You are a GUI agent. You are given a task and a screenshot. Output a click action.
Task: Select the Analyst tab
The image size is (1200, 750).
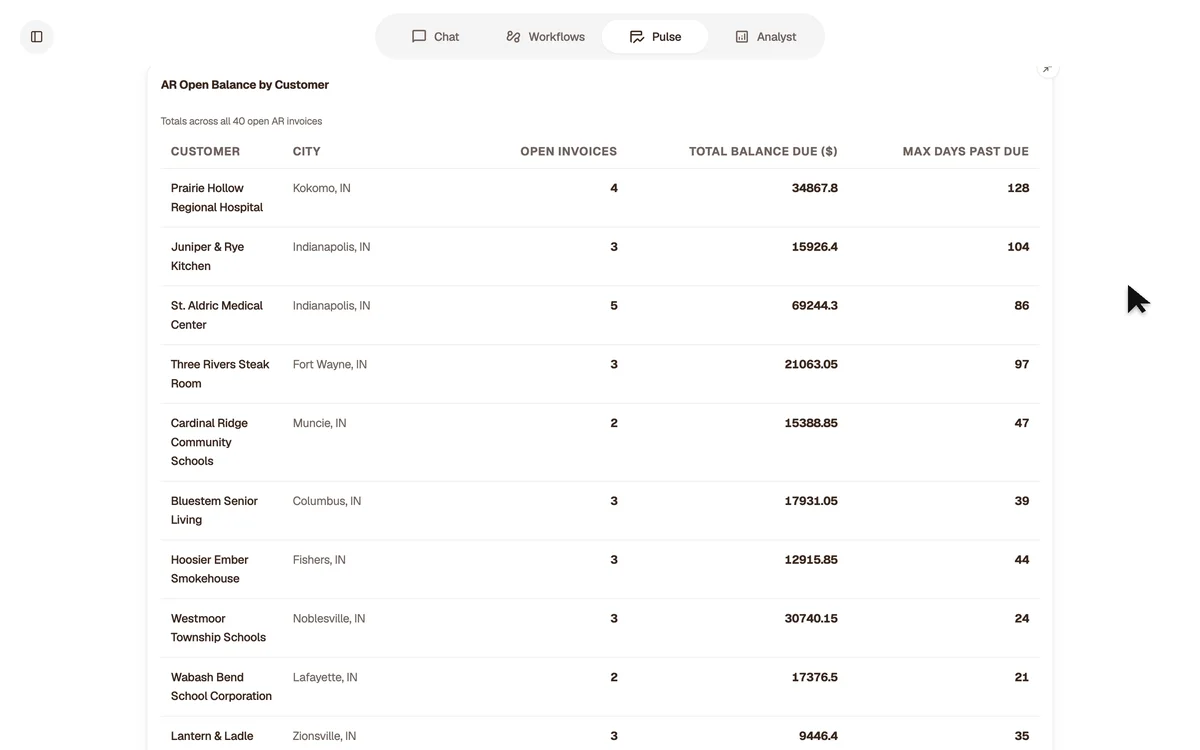[x=765, y=36]
